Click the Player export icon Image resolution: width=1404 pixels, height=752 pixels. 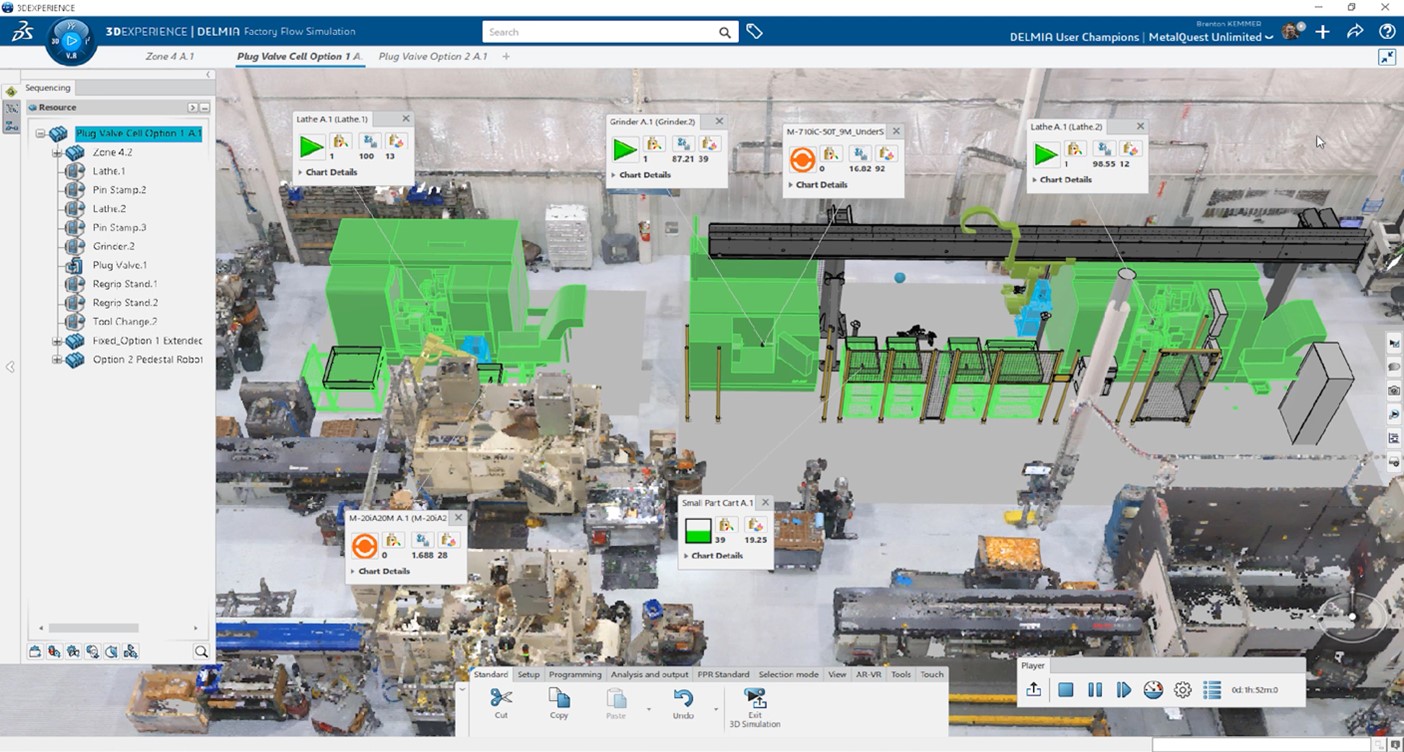click(x=1034, y=690)
